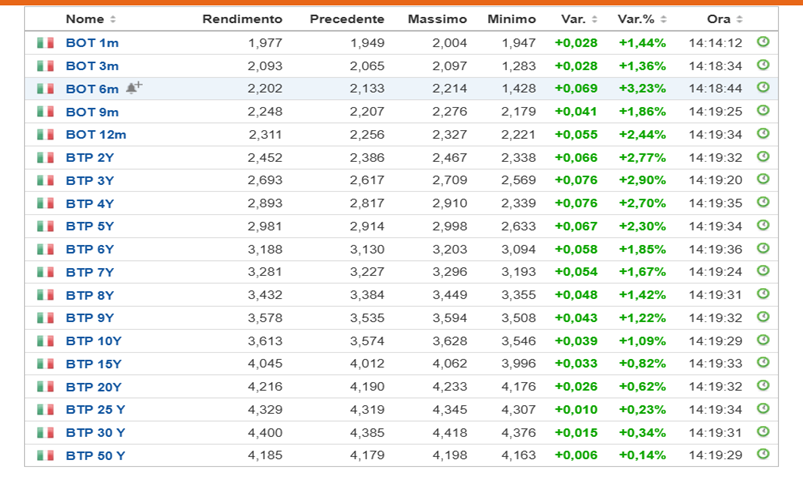Sort by Ora column using sort arrows

[740, 20]
